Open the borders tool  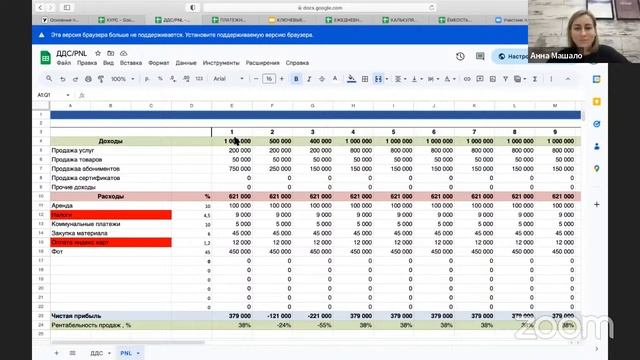pyautogui.click(x=365, y=79)
